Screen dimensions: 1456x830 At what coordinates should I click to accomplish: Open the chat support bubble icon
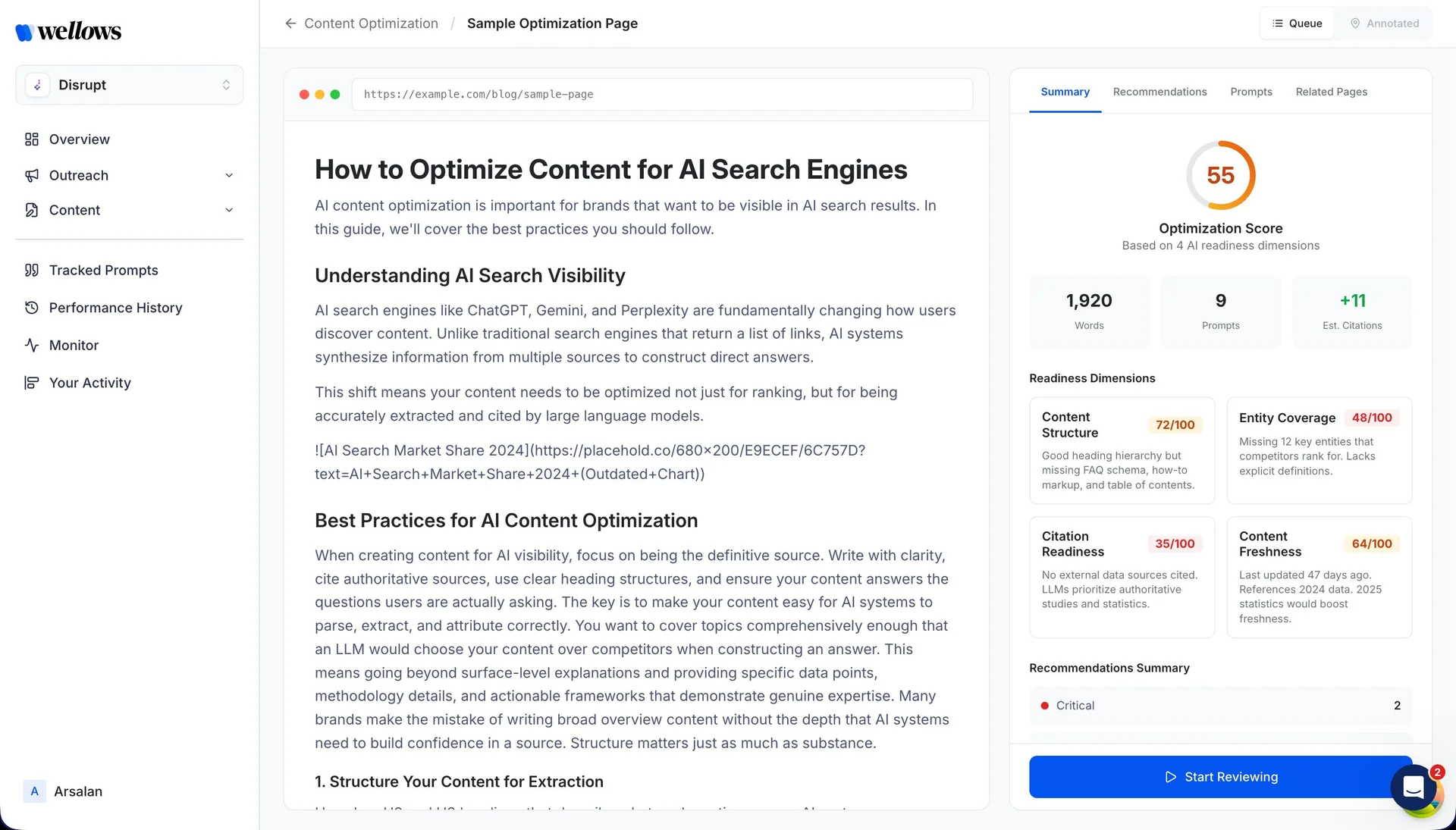click(1413, 788)
